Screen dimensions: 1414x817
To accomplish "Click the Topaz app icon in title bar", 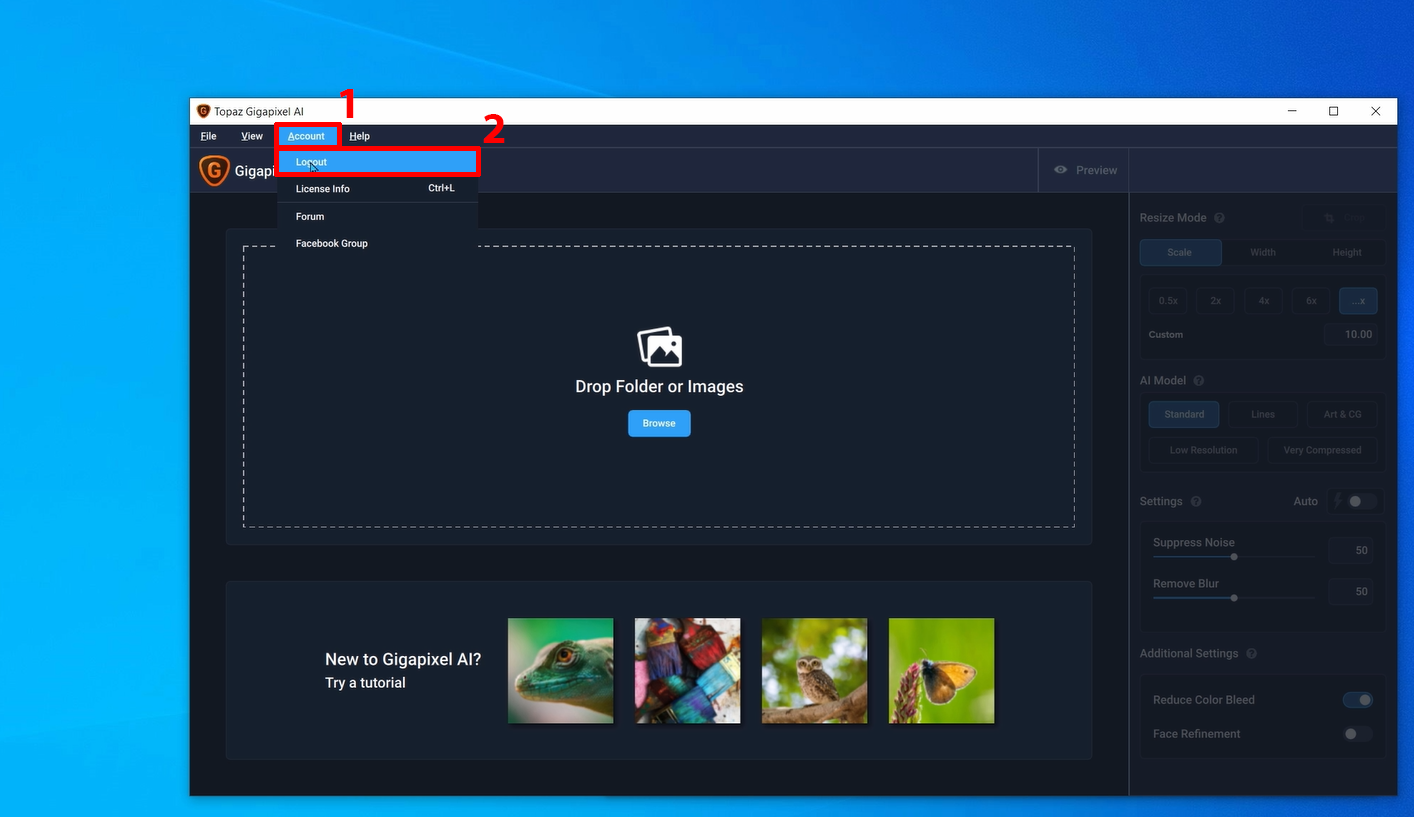I will coord(203,111).
